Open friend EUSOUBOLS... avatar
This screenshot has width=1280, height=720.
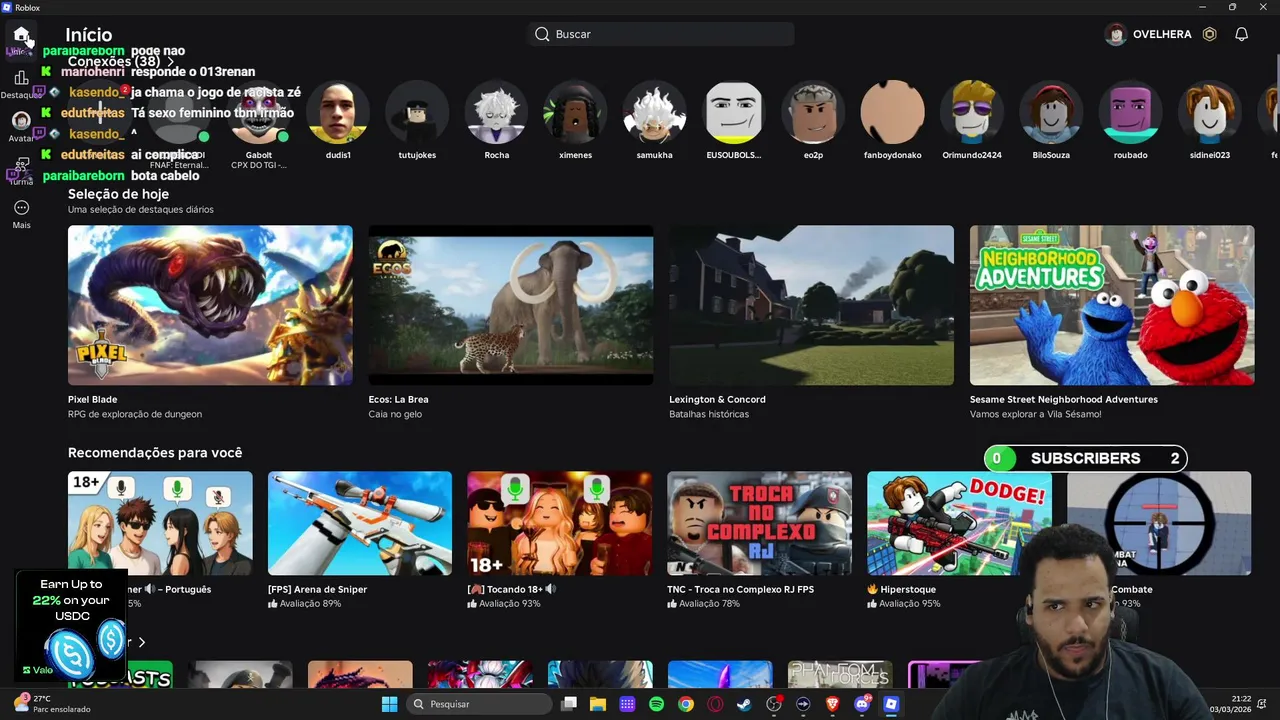tap(734, 112)
